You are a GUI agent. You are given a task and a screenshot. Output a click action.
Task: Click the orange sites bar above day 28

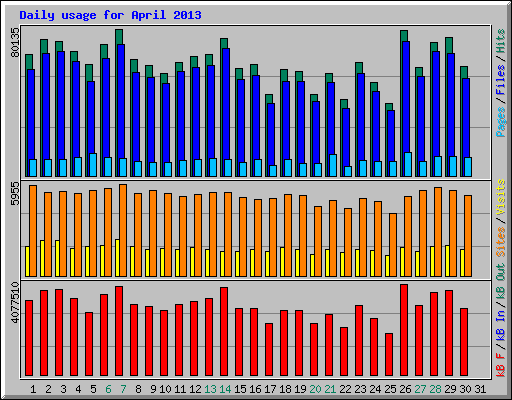(x=438, y=232)
